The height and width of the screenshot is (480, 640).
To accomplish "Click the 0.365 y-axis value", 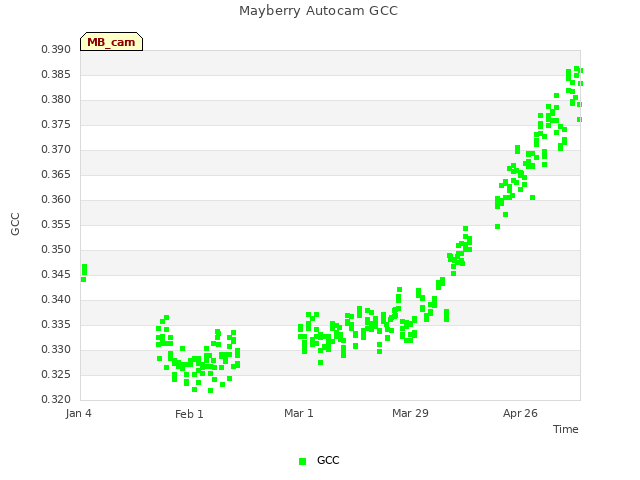I will click(x=56, y=175).
